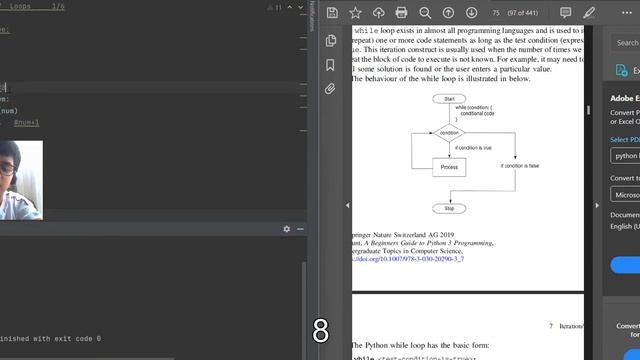640x360 pixels.
Task: Click the '(97 of 441)' page count text
Action: click(x=522, y=13)
